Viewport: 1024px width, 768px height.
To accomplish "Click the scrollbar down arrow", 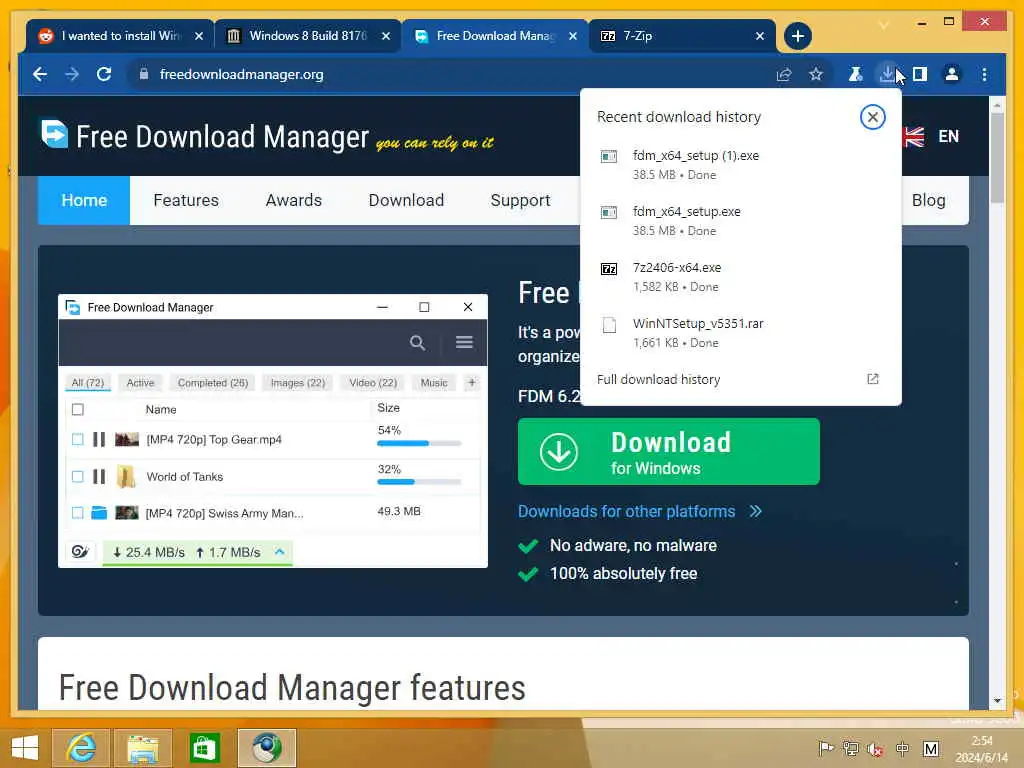I will (x=997, y=701).
